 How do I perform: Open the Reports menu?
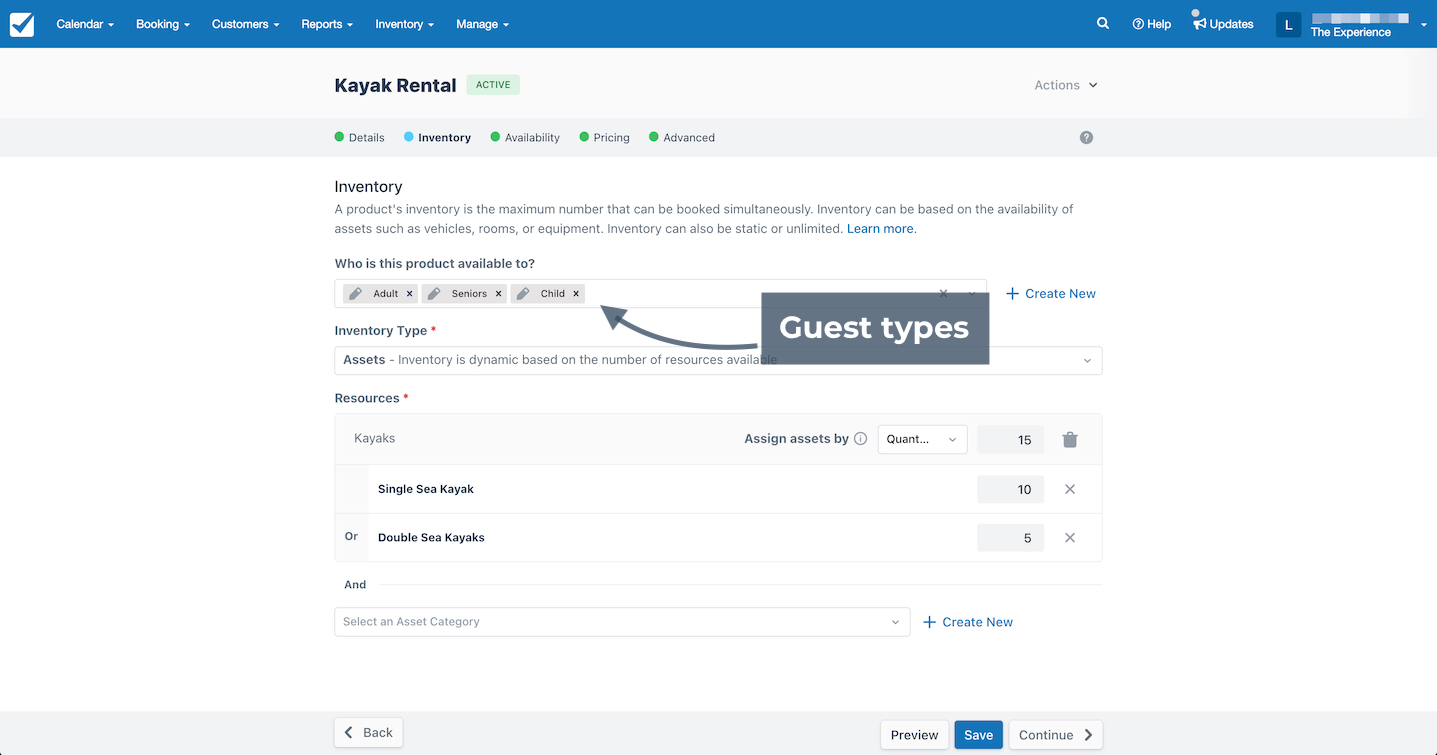tap(327, 24)
